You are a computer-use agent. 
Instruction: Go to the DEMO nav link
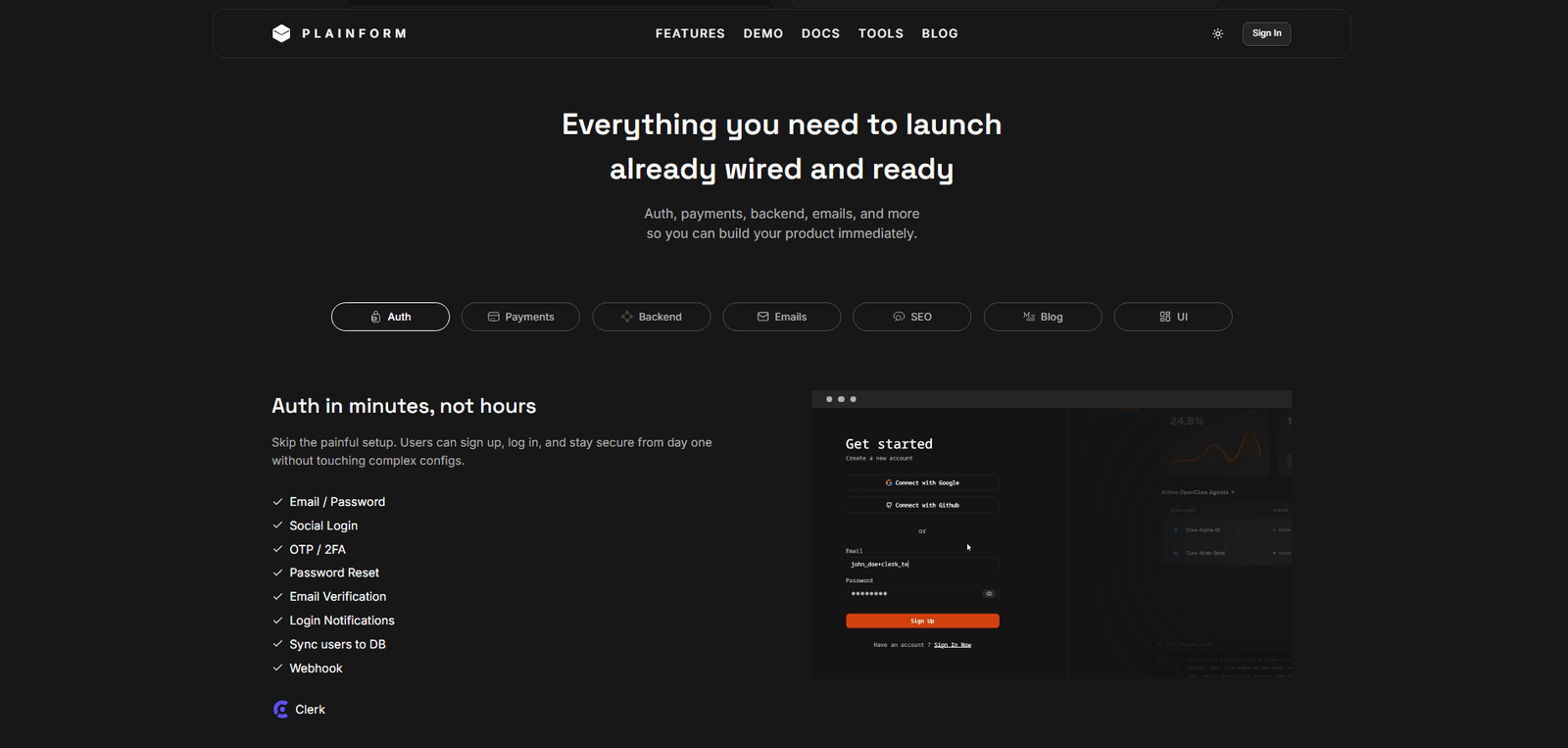tap(763, 33)
